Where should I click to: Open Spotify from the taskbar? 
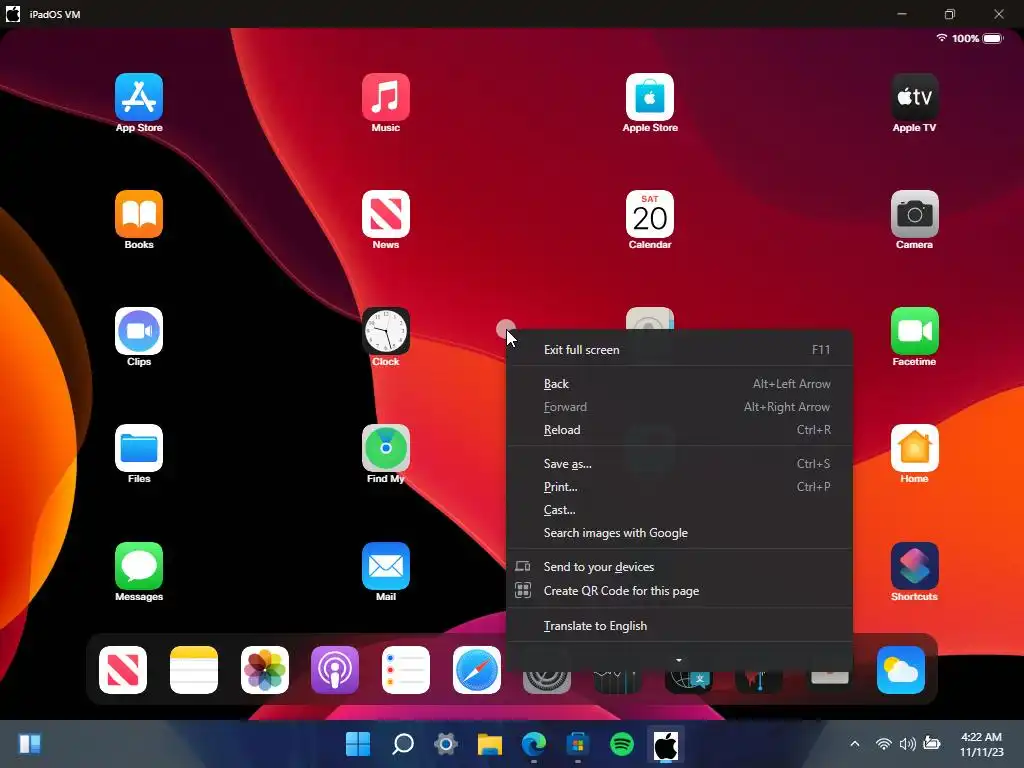click(622, 744)
